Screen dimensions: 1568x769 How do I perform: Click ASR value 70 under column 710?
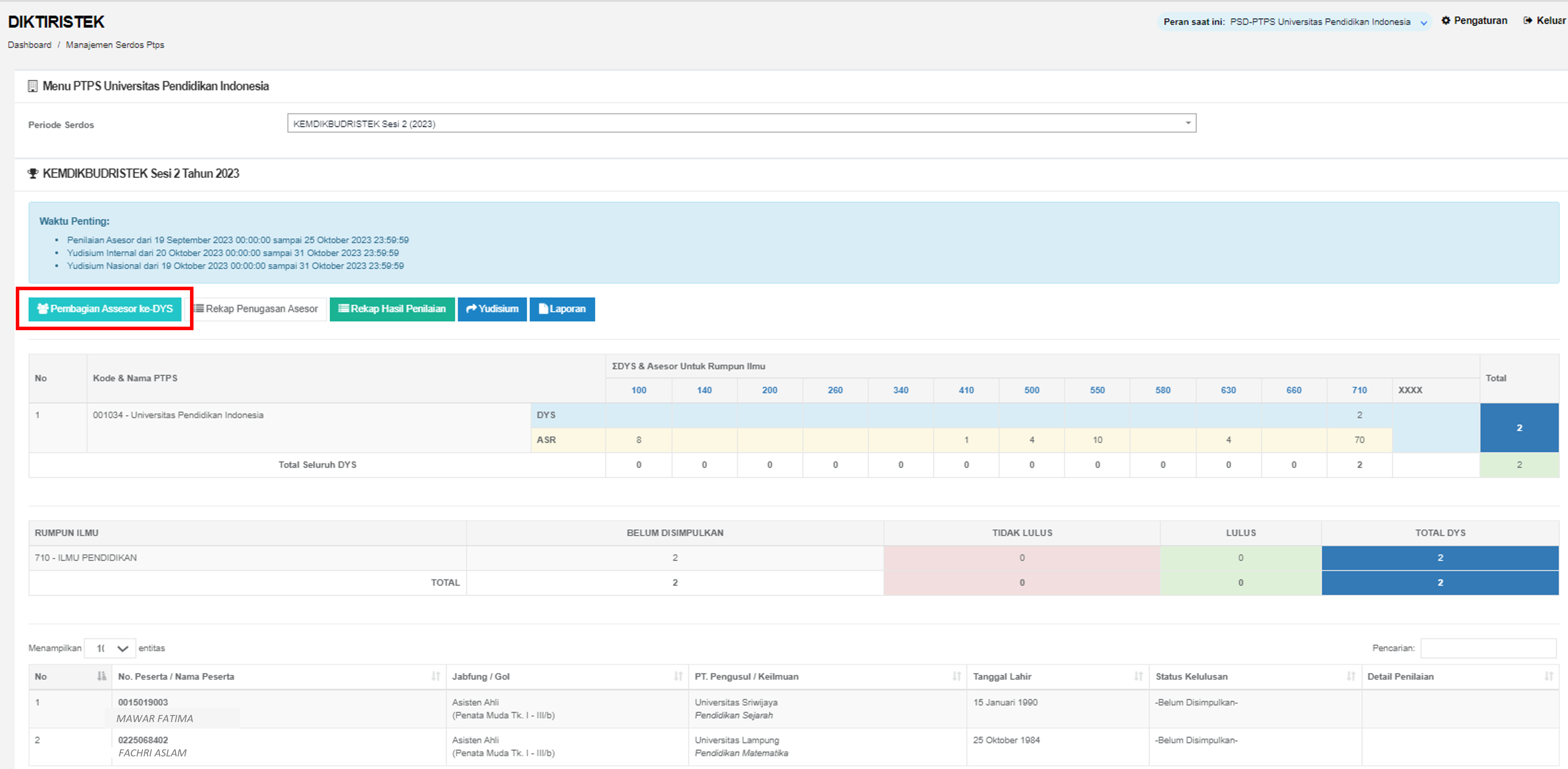tap(1359, 440)
